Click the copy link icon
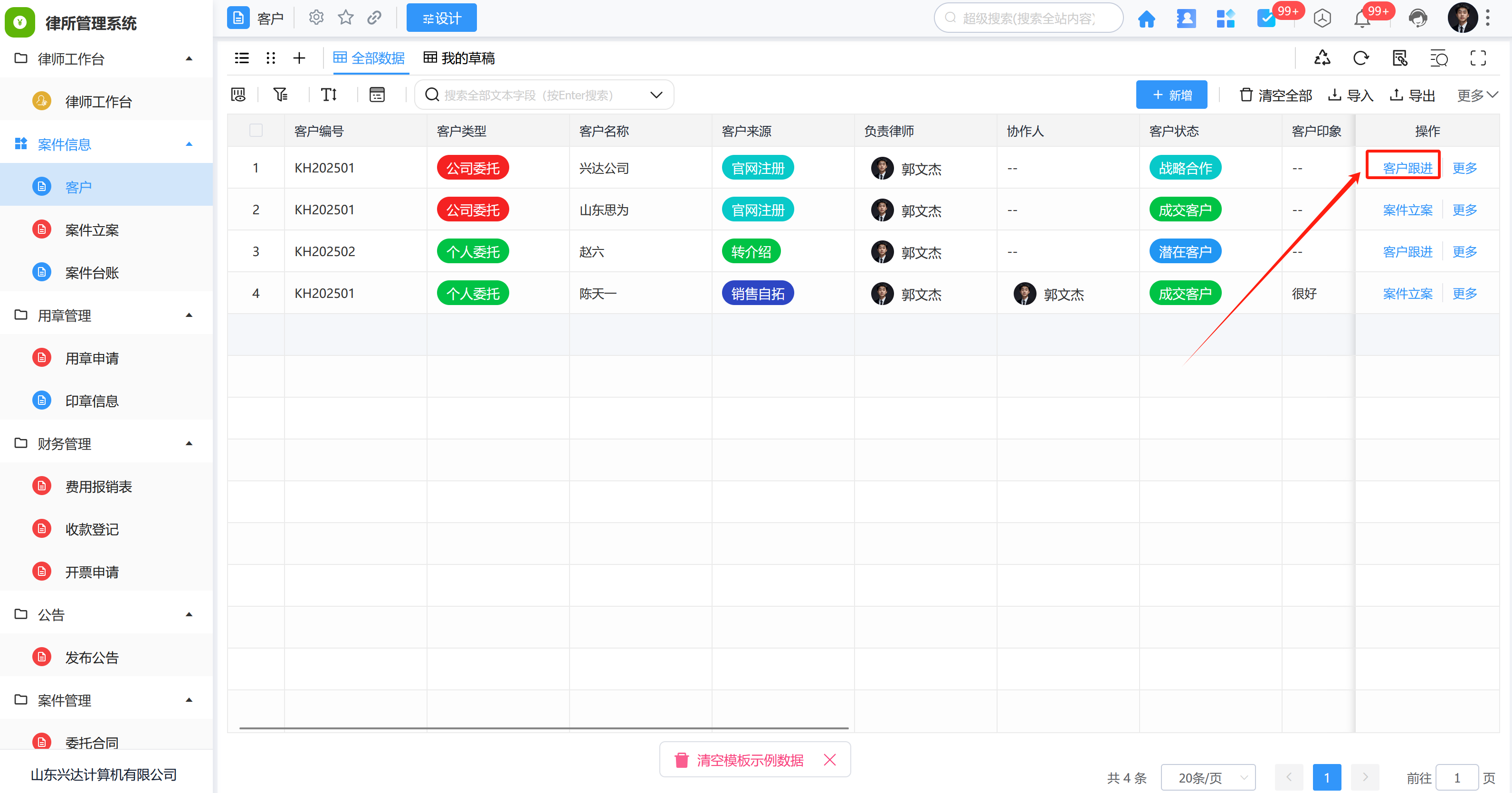This screenshot has height=793, width=1512. point(374,18)
